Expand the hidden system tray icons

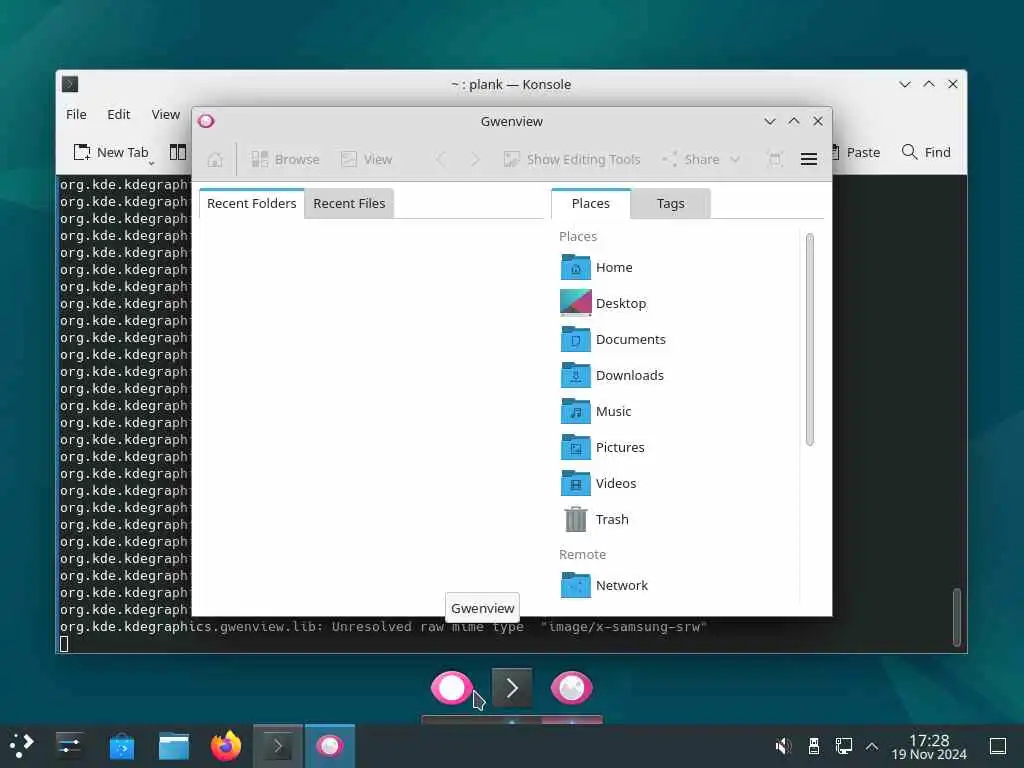(x=872, y=746)
